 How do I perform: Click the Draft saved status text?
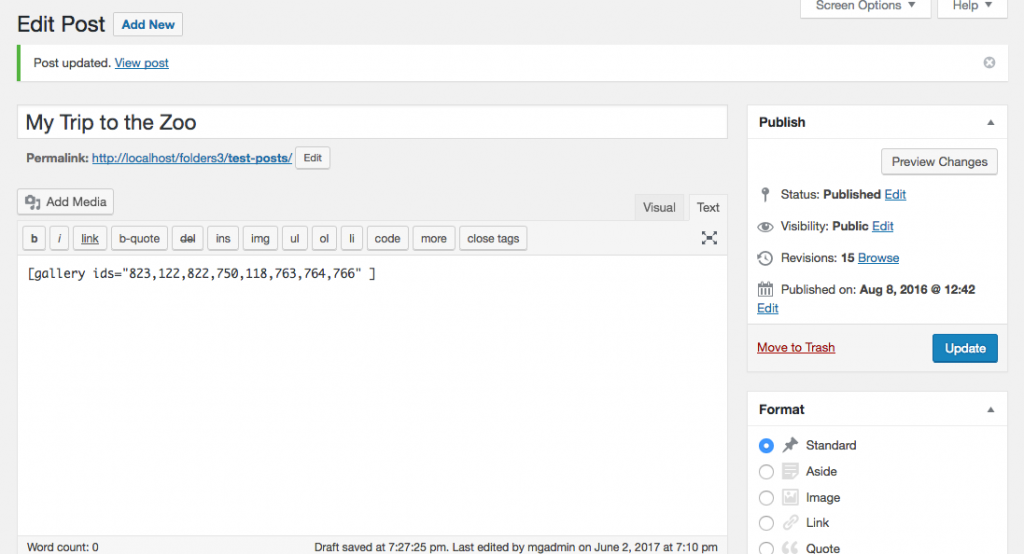(x=516, y=547)
